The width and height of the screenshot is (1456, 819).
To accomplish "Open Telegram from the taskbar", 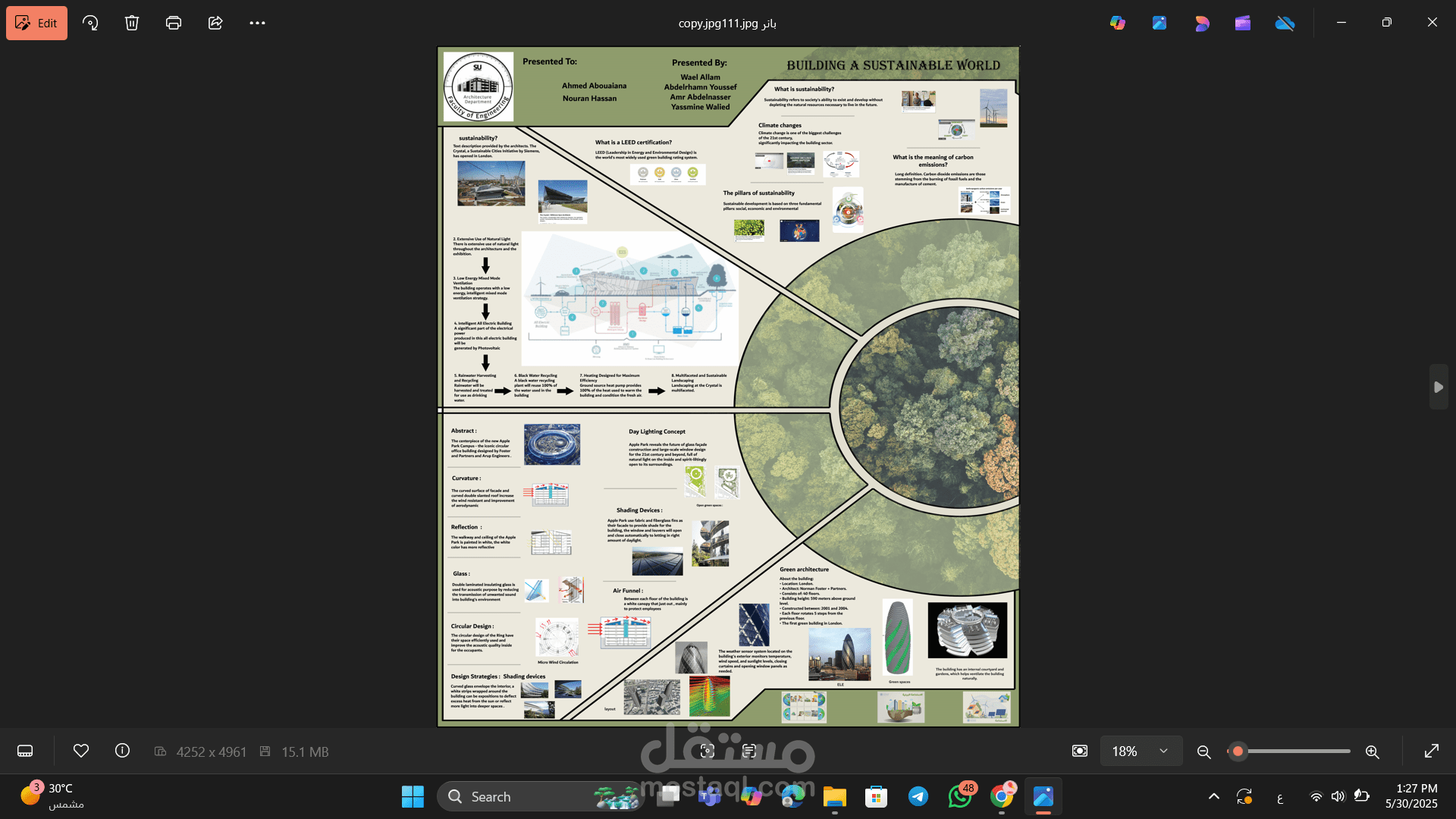I will (x=918, y=796).
